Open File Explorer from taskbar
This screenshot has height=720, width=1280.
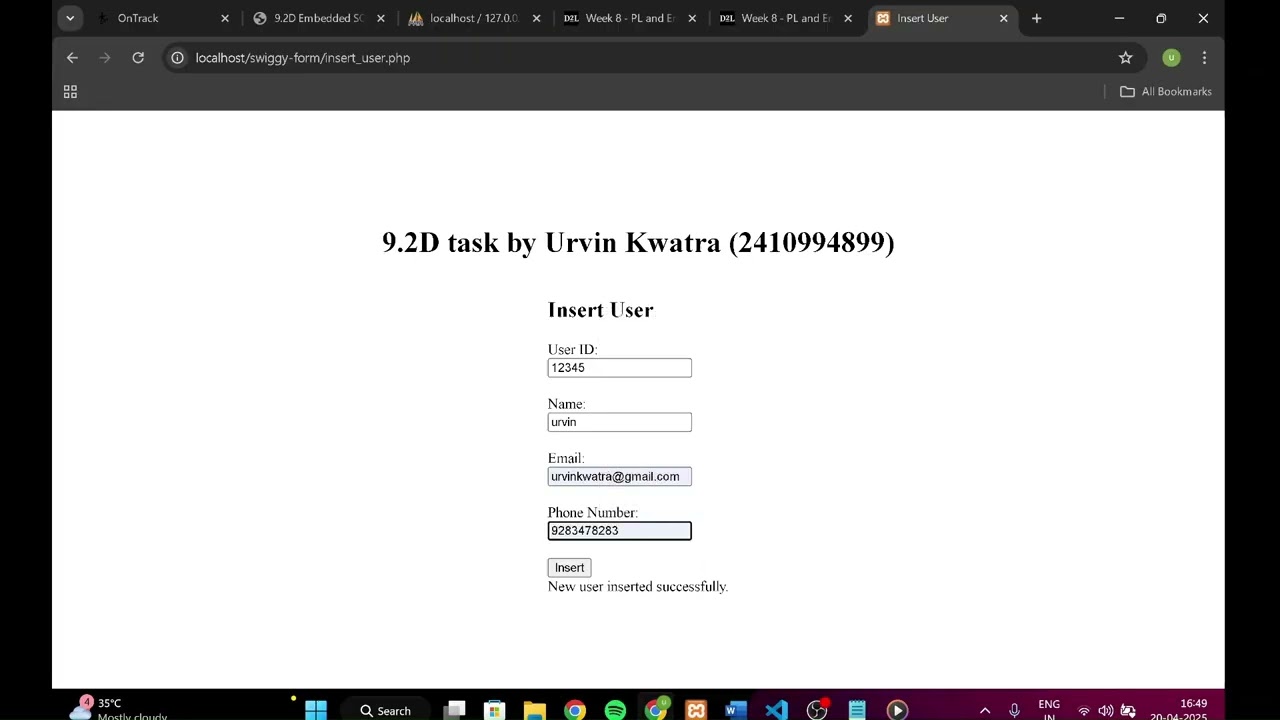pos(535,710)
